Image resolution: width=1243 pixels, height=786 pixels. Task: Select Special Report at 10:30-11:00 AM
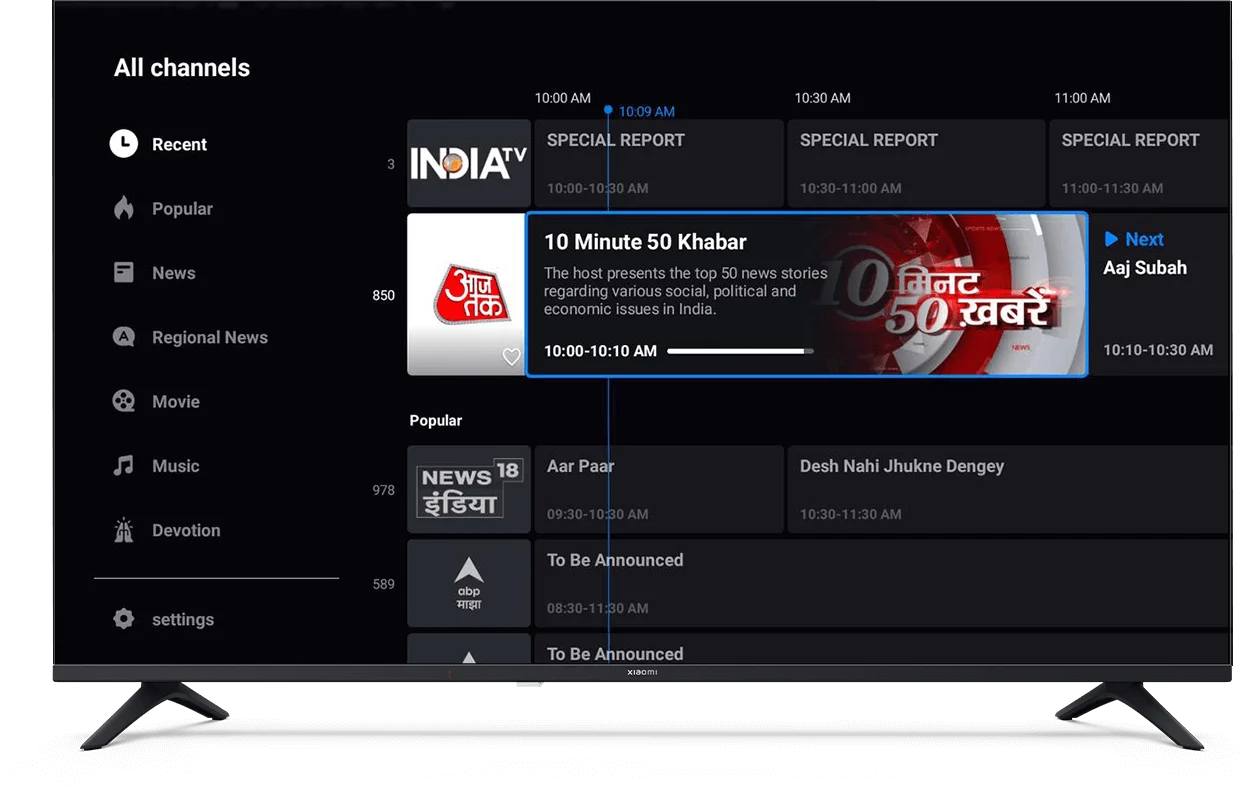(x=916, y=164)
